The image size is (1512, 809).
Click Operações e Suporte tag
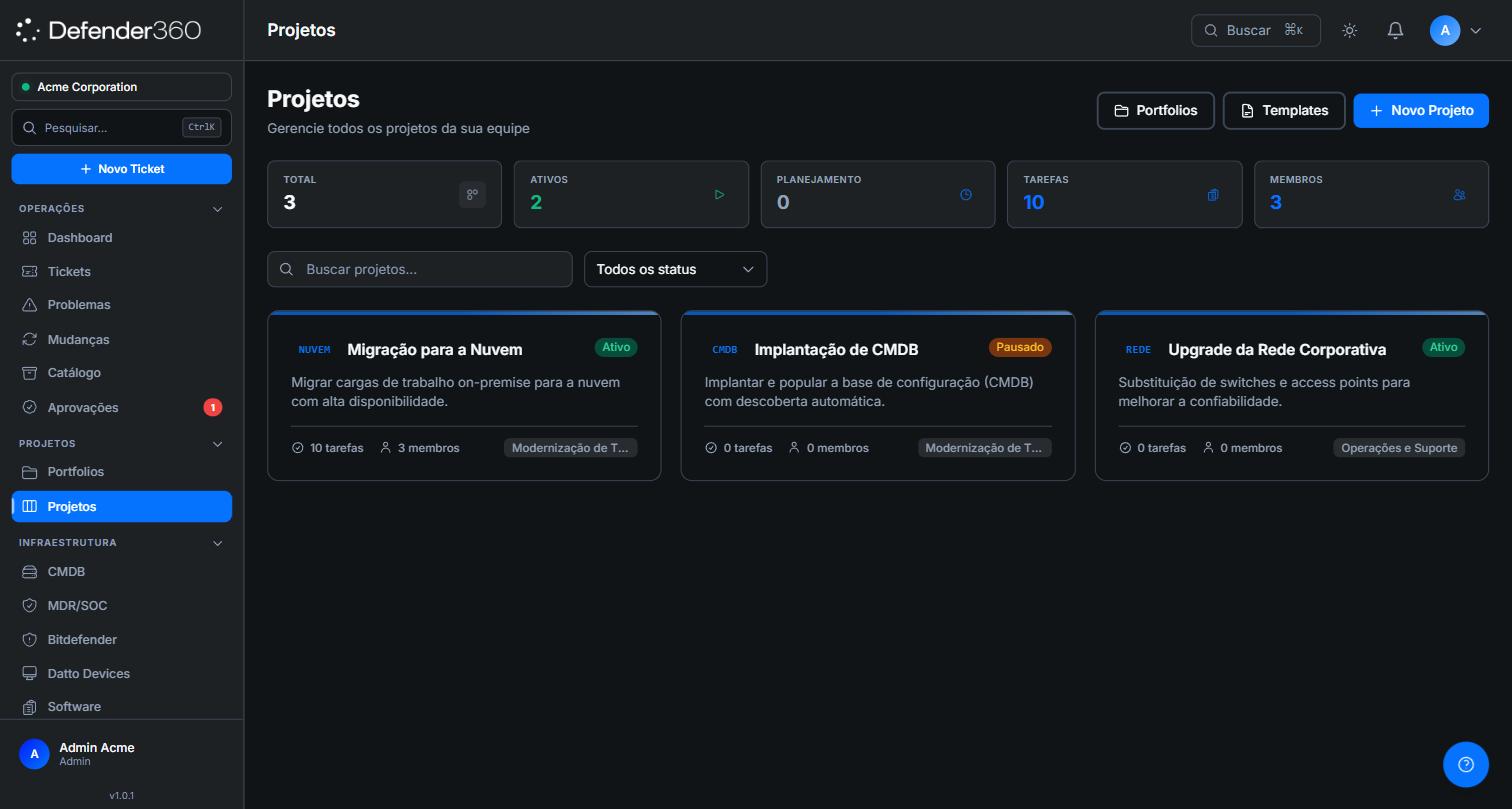point(1399,448)
